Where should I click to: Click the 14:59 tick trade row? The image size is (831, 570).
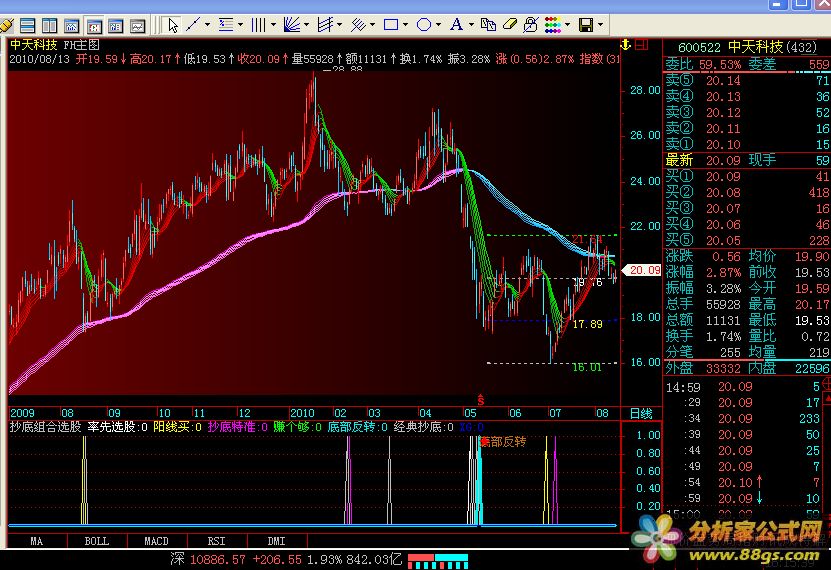[x=744, y=387]
